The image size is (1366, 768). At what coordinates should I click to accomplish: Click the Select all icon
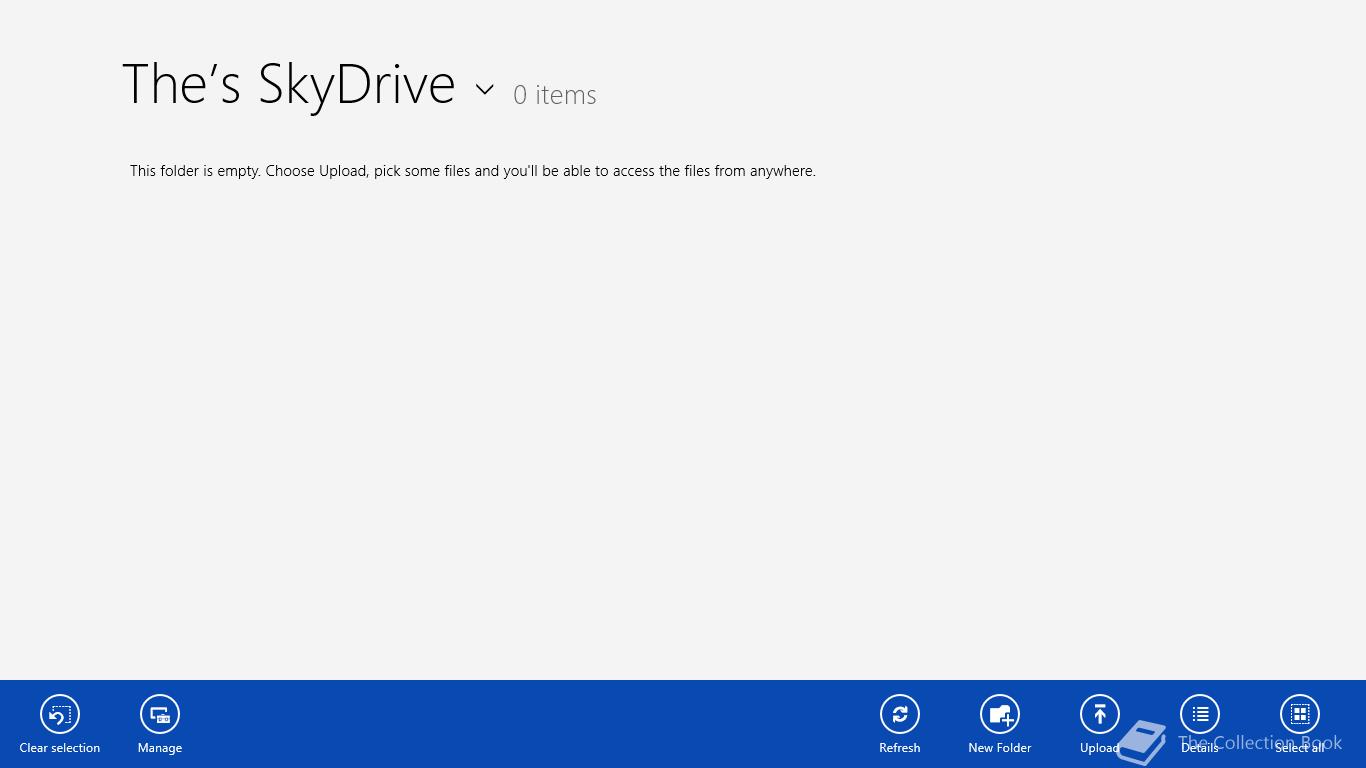[1300, 714]
